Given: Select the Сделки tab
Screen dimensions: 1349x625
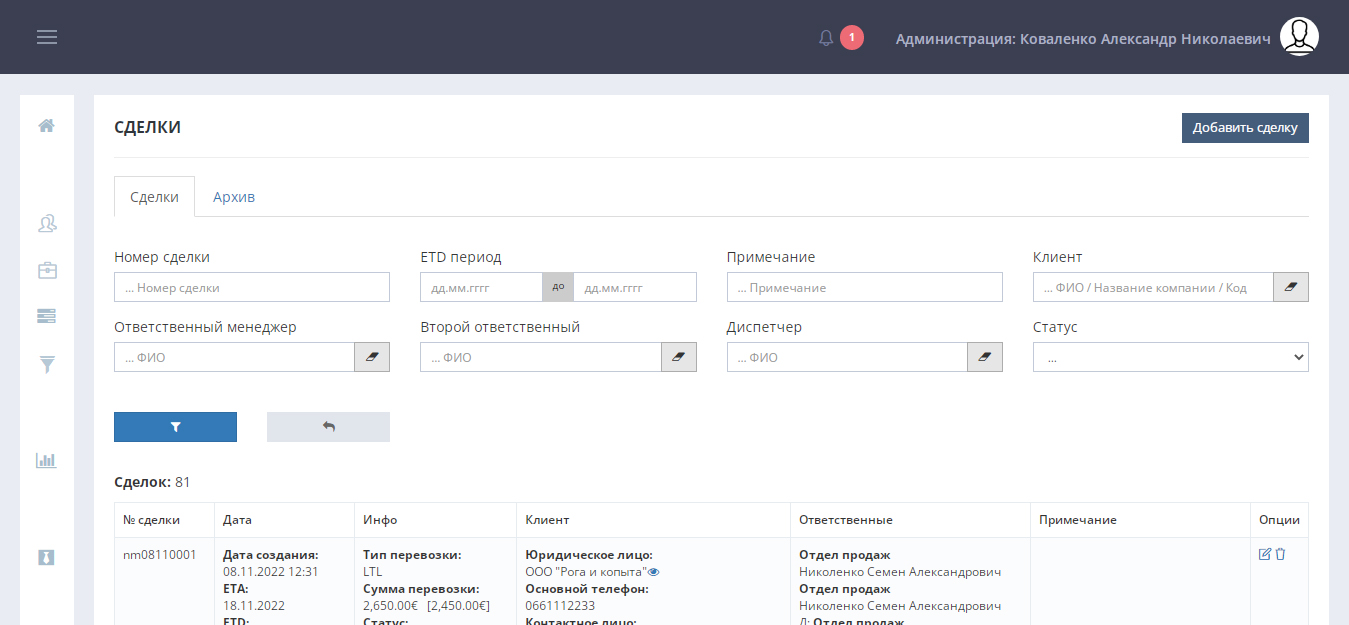Looking at the screenshot, I should (x=154, y=197).
